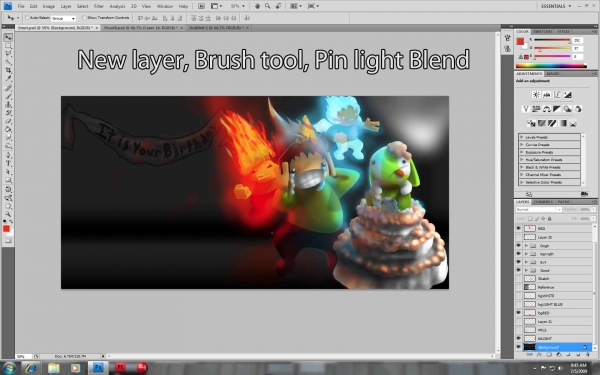The width and height of the screenshot is (600, 375).
Task: Expand the Kenneth layer group
Action: pos(527,254)
